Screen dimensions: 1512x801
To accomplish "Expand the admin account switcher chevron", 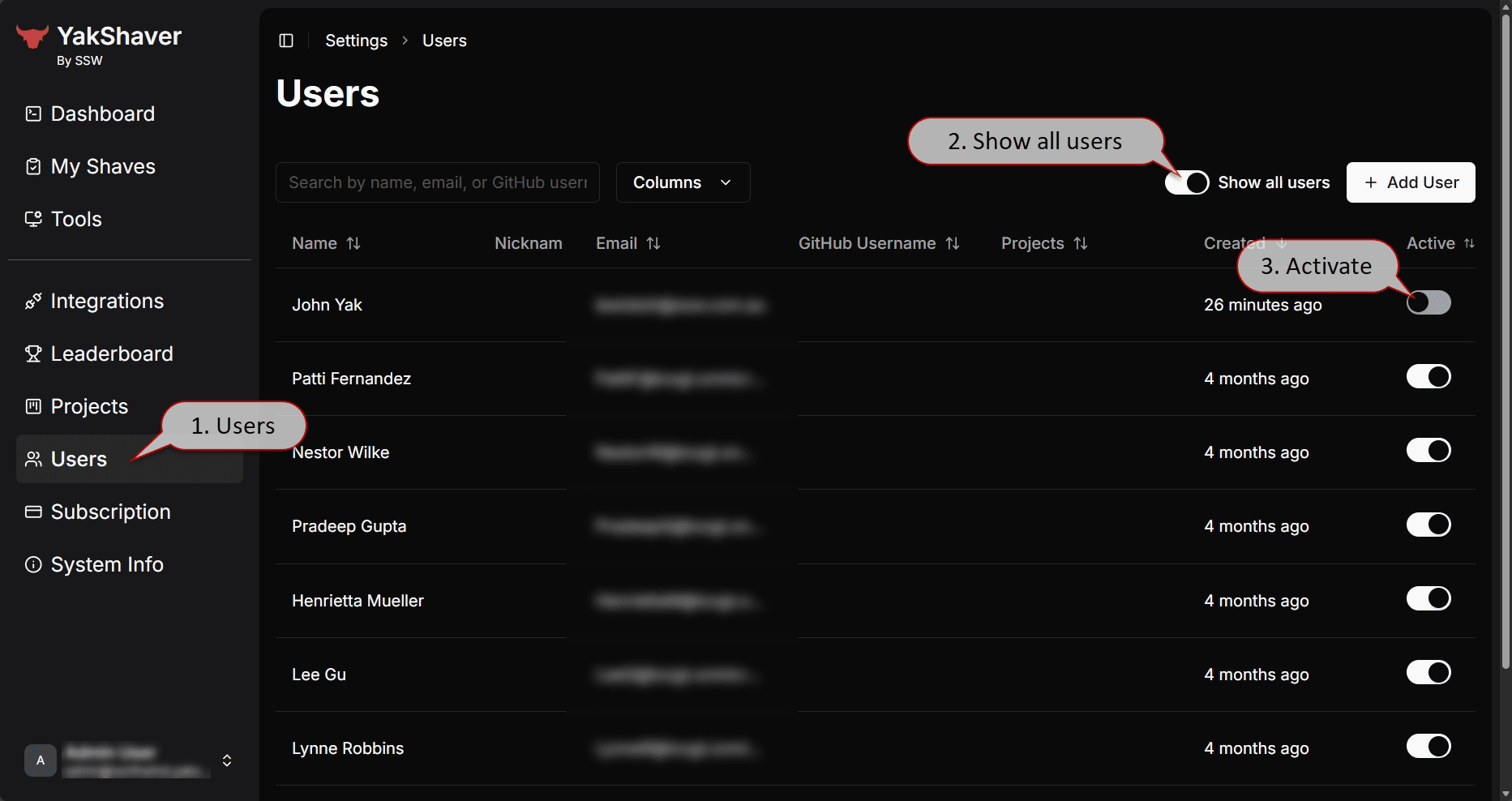I will coord(227,760).
